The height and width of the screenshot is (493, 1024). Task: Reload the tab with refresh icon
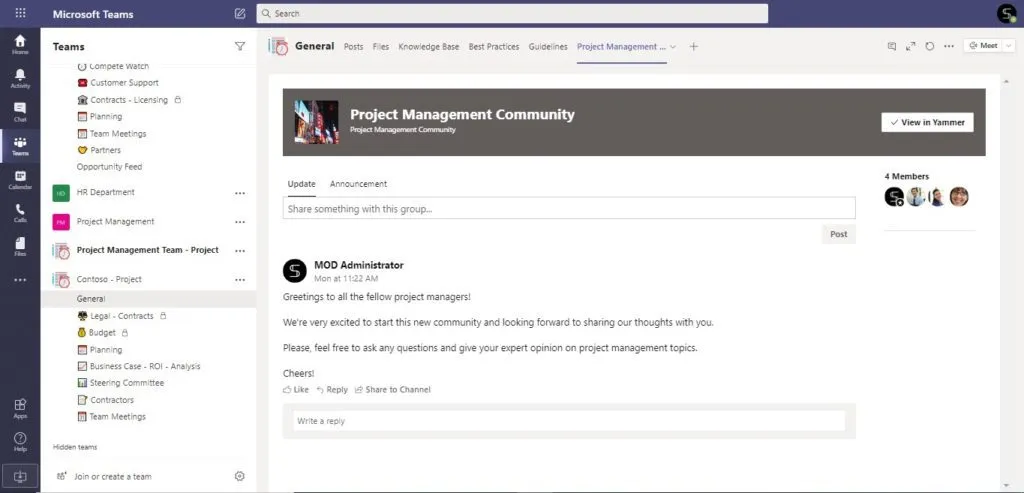(929, 46)
